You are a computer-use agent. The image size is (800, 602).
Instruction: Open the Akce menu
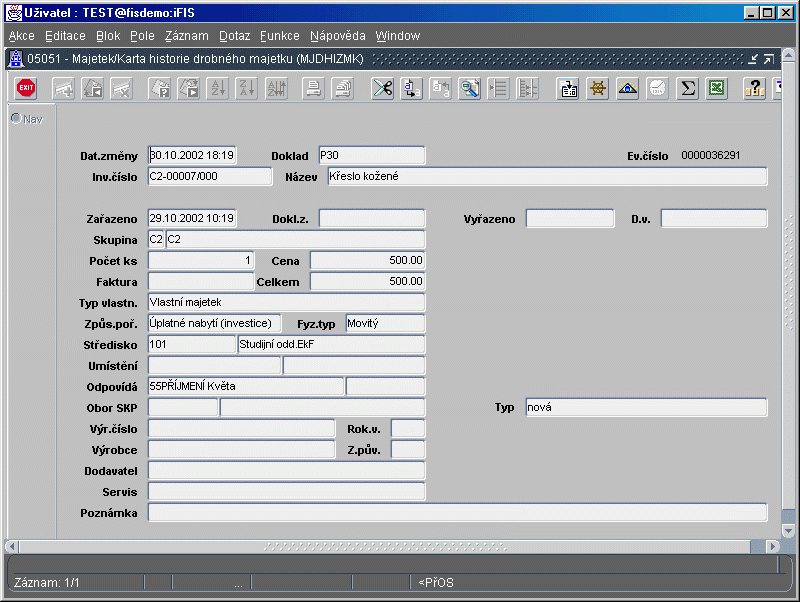click(21, 36)
